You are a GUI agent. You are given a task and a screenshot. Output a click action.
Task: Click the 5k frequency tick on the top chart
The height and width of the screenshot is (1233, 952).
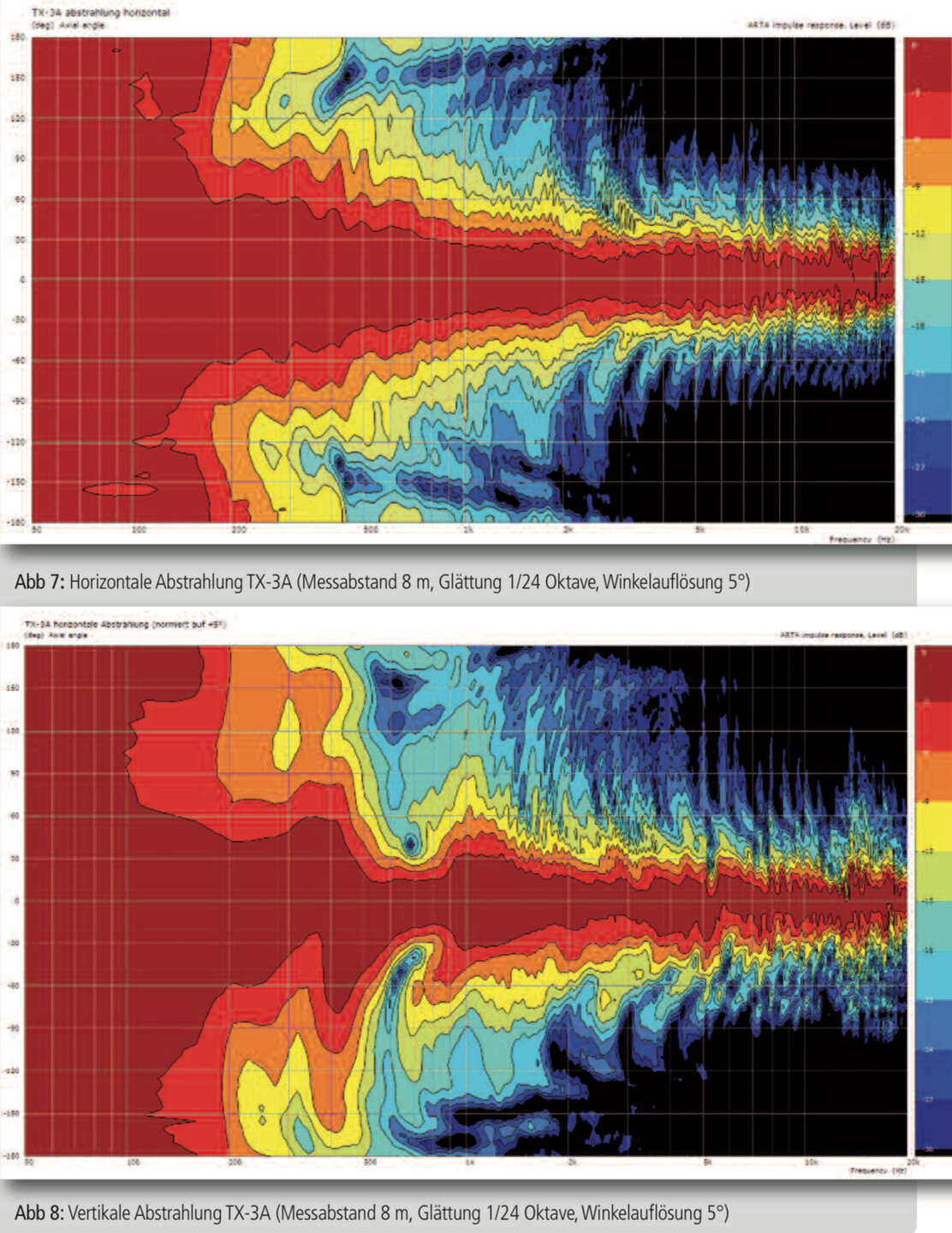point(699,529)
